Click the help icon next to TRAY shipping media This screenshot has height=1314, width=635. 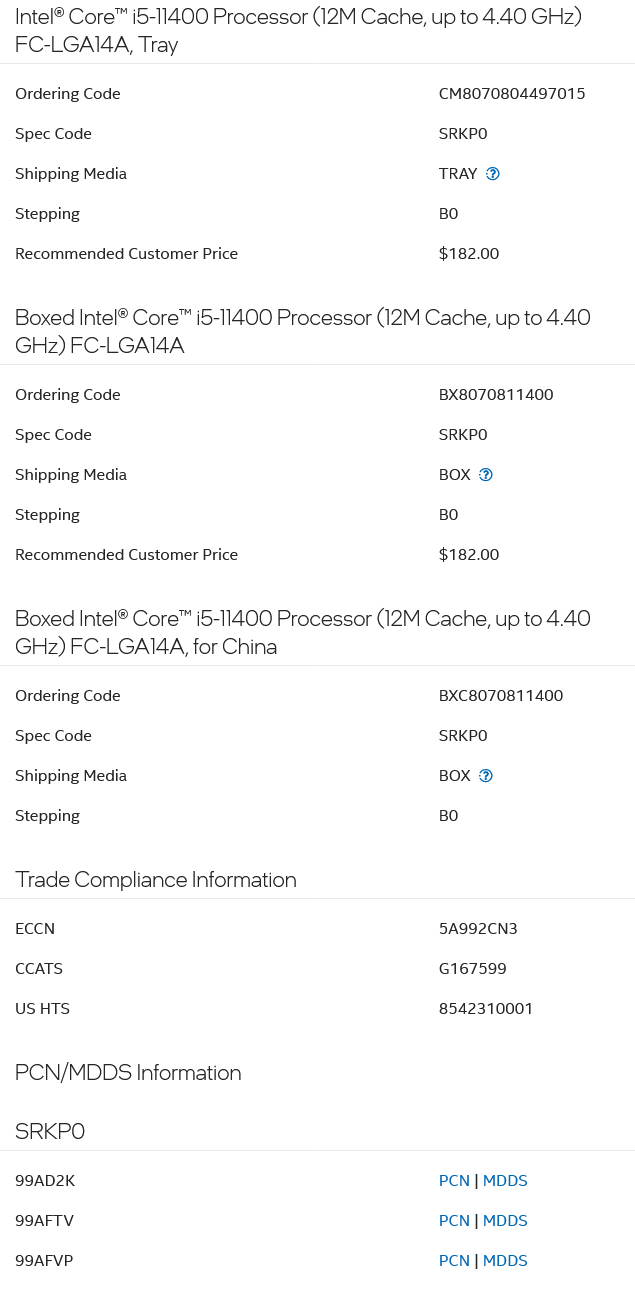point(492,173)
